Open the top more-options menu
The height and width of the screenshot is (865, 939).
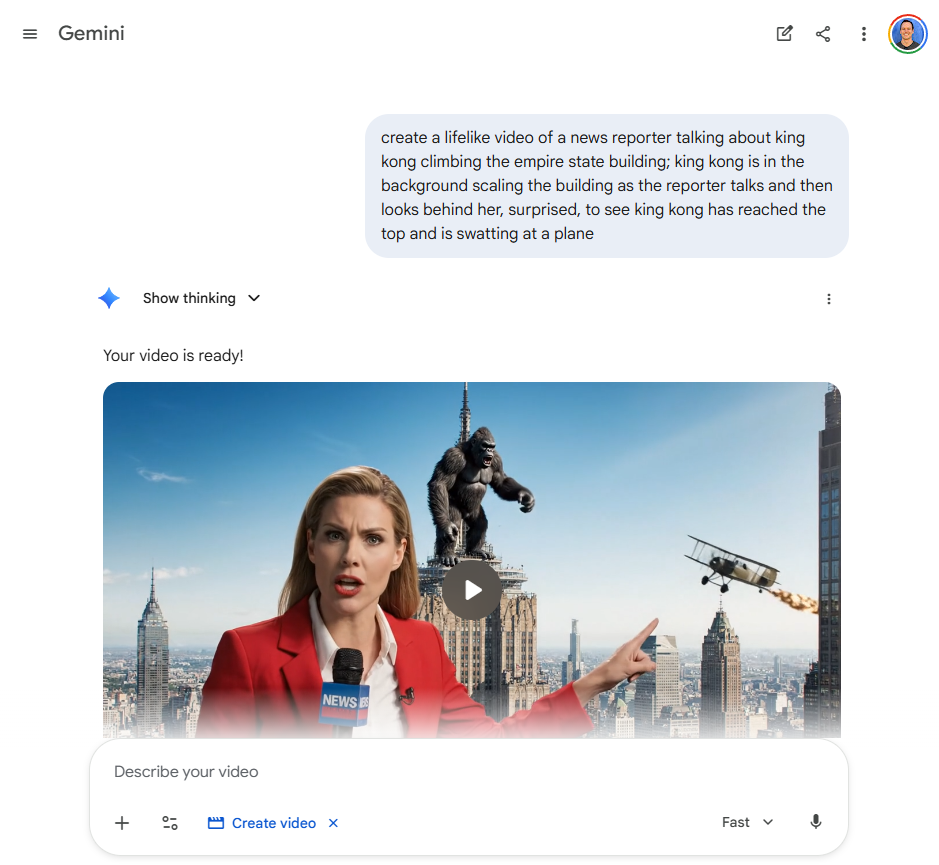(x=863, y=33)
